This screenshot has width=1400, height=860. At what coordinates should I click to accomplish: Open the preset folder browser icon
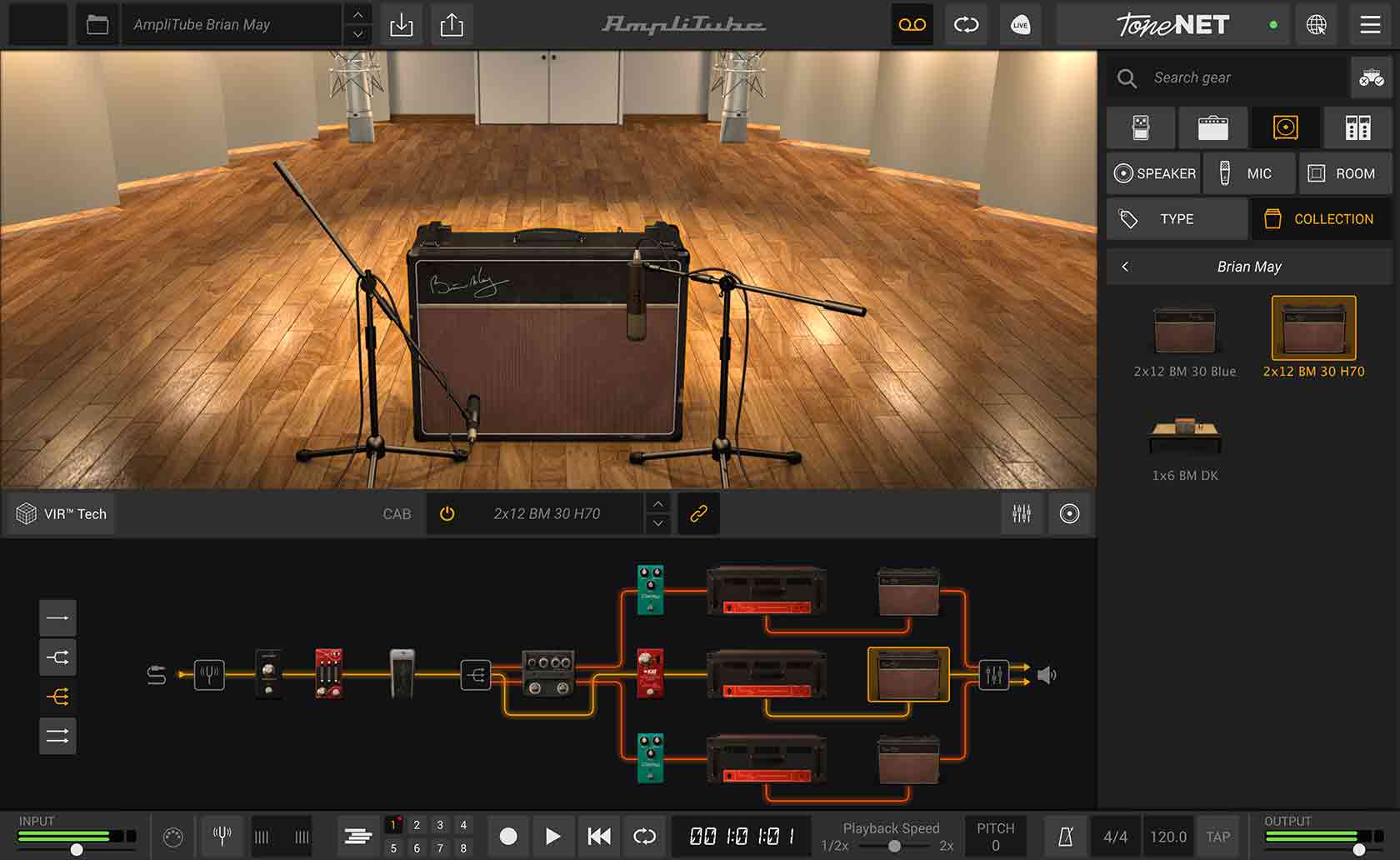pos(97,25)
